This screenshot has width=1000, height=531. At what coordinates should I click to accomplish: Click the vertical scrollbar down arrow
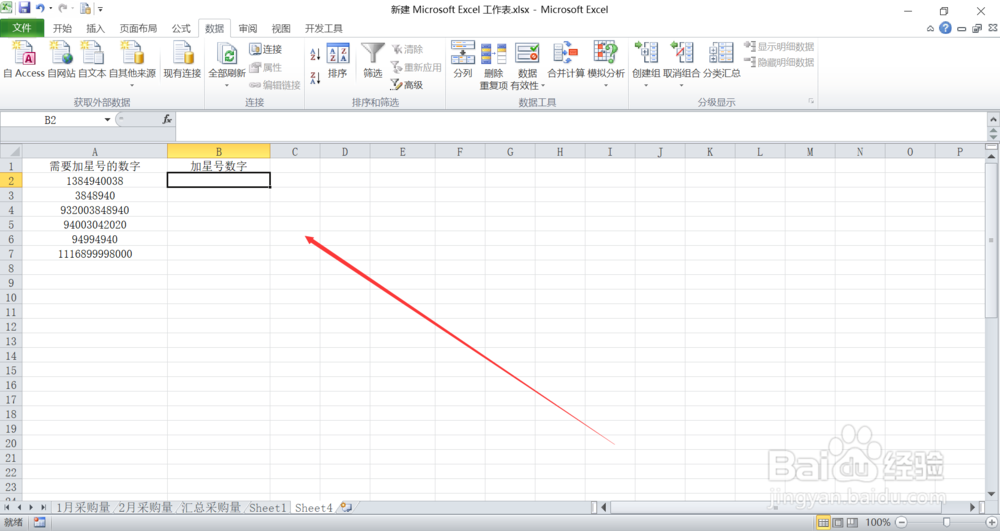pos(991,493)
